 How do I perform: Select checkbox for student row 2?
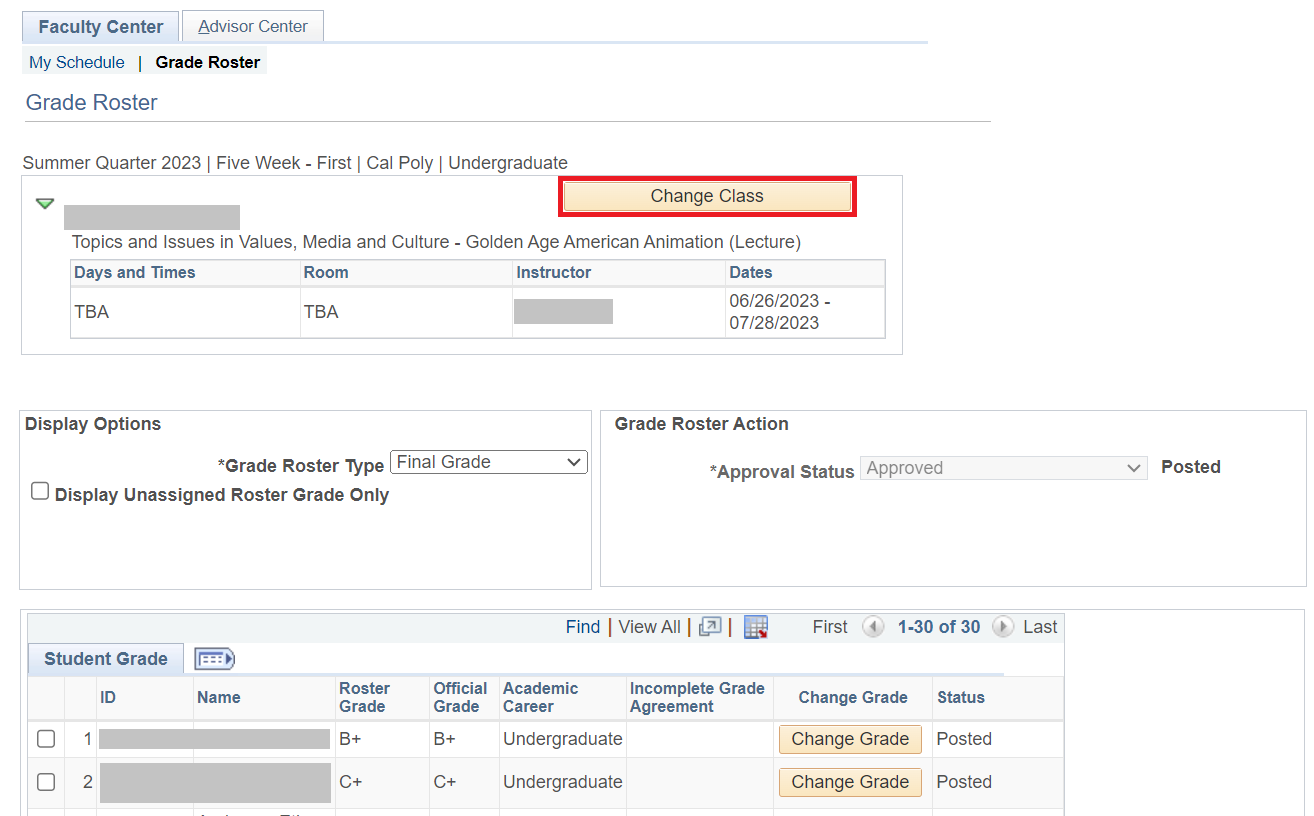46,782
